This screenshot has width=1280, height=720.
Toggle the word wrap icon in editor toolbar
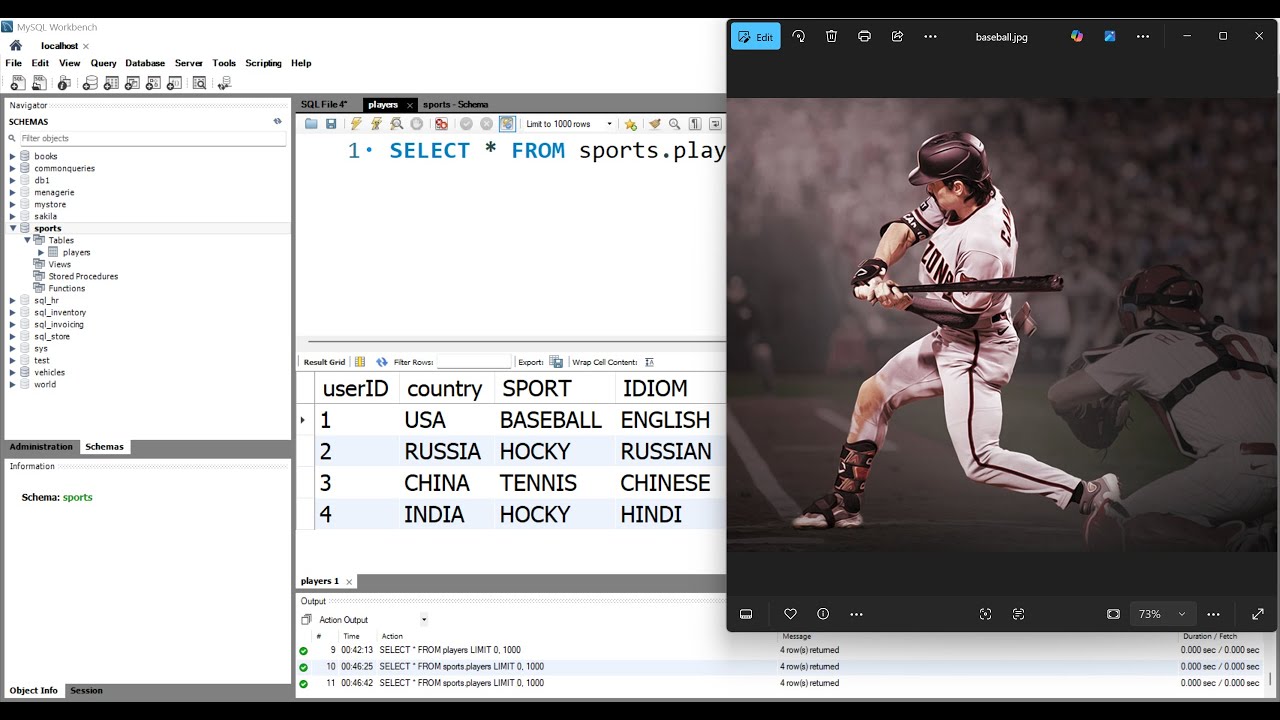tap(715, 124)
